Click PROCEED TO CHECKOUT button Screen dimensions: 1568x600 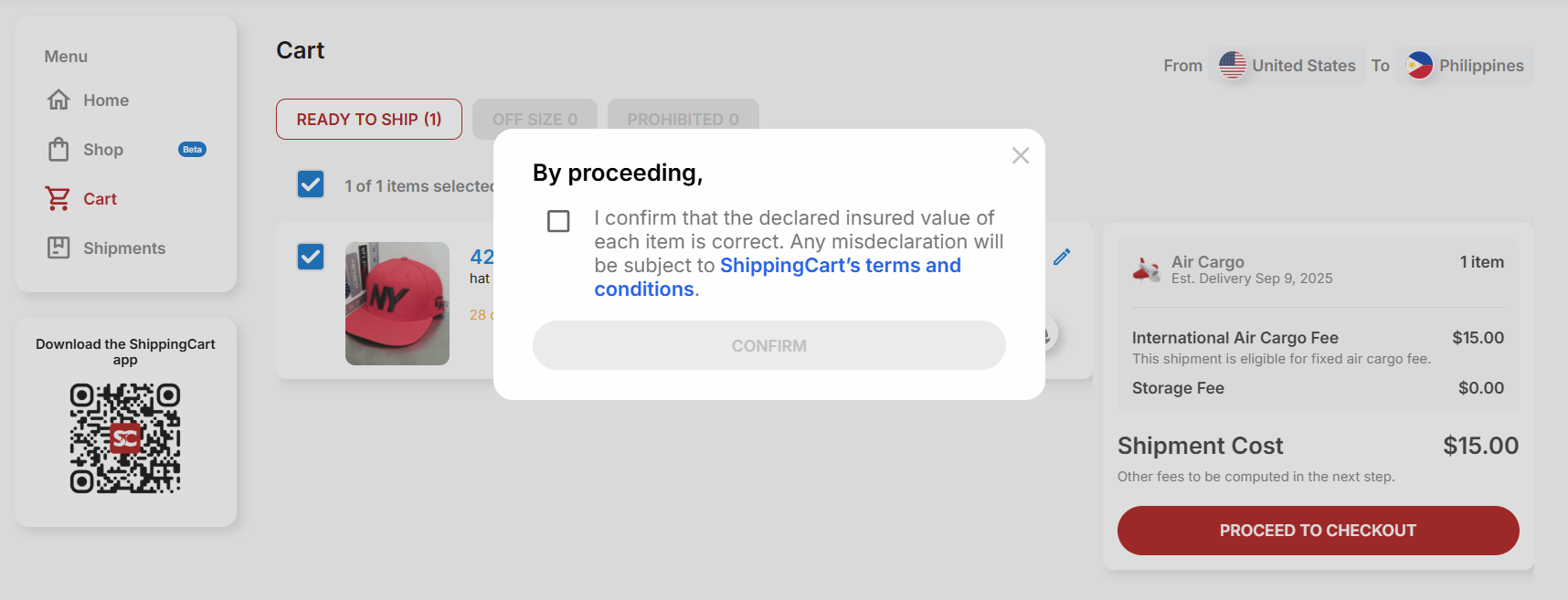pos(1318,531)
